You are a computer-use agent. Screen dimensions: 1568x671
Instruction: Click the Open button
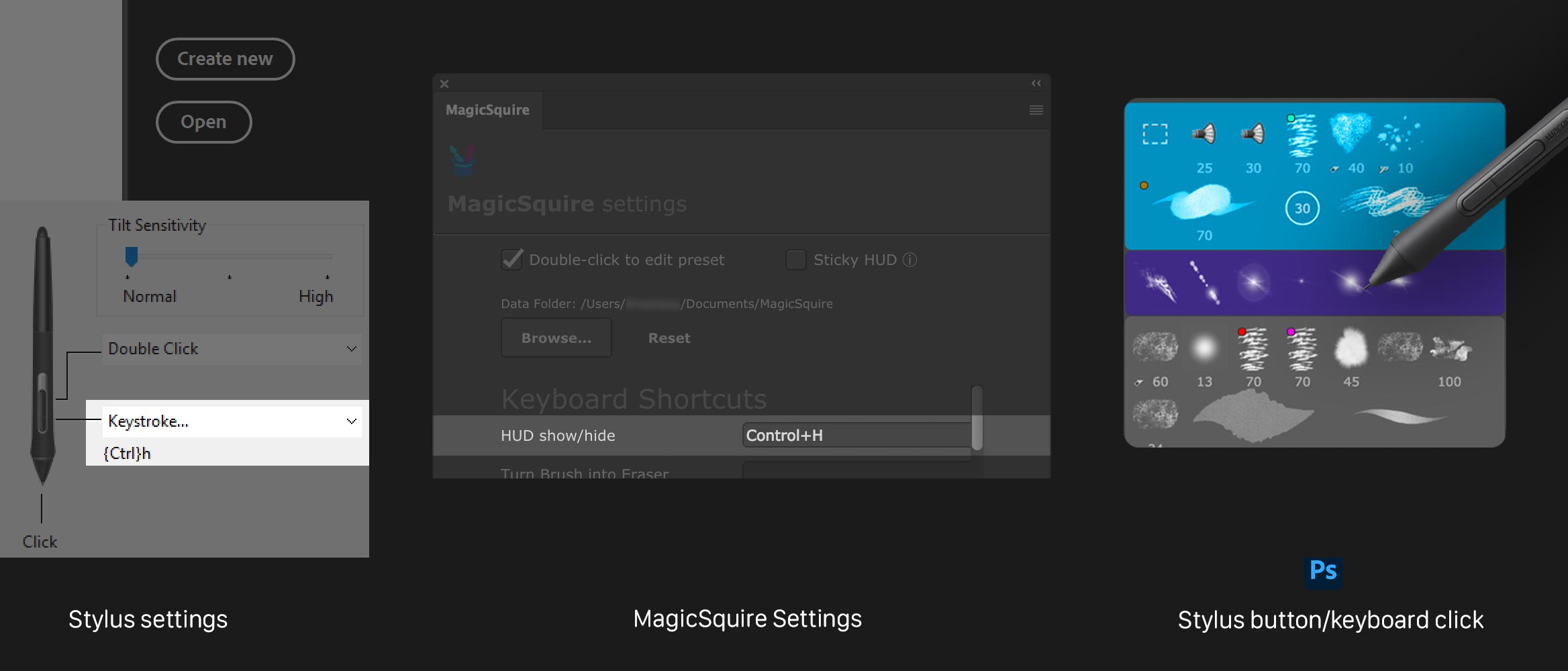[x=204, y=122]
